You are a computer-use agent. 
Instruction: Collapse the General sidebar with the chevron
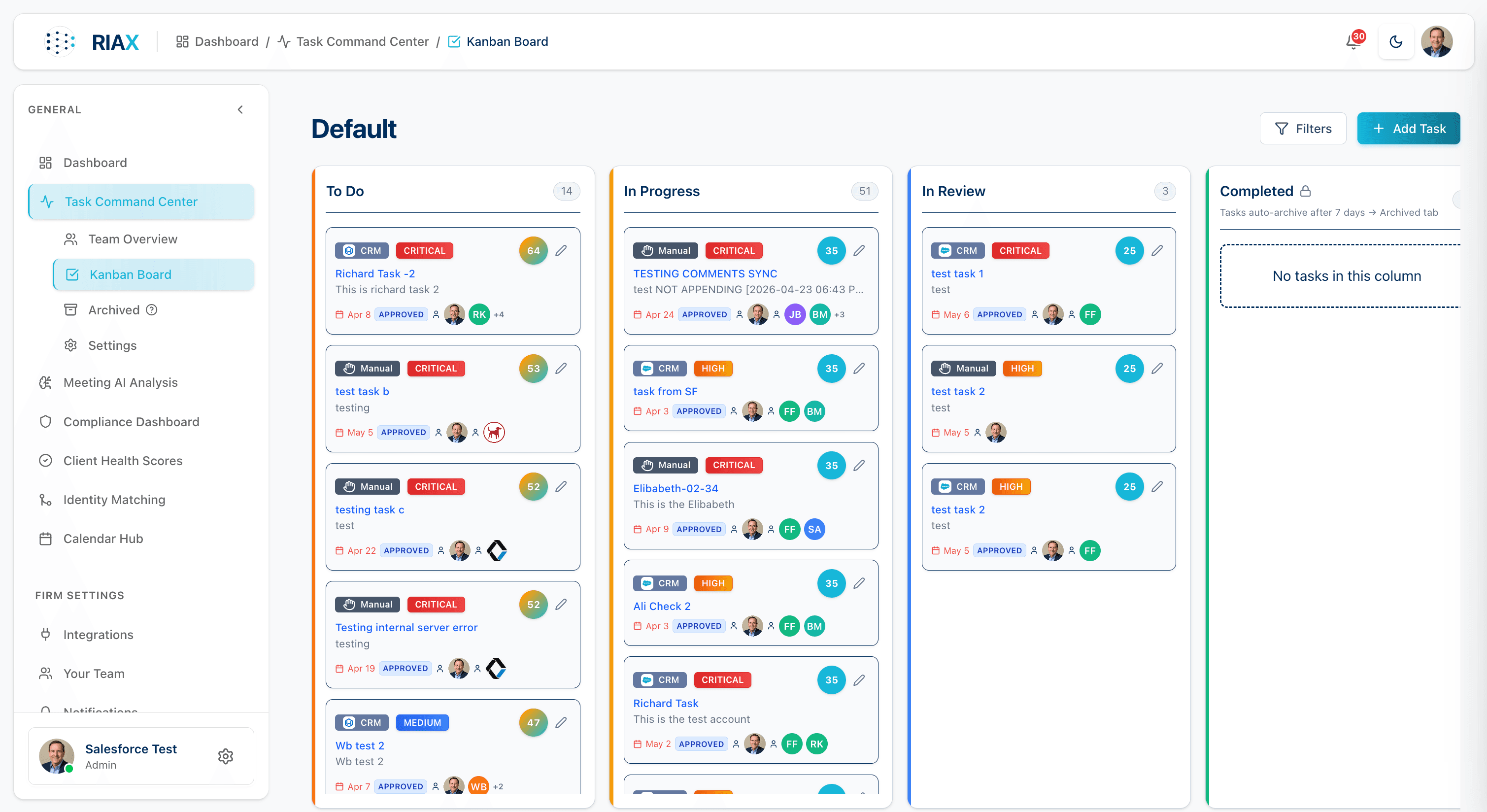(240, 110)
